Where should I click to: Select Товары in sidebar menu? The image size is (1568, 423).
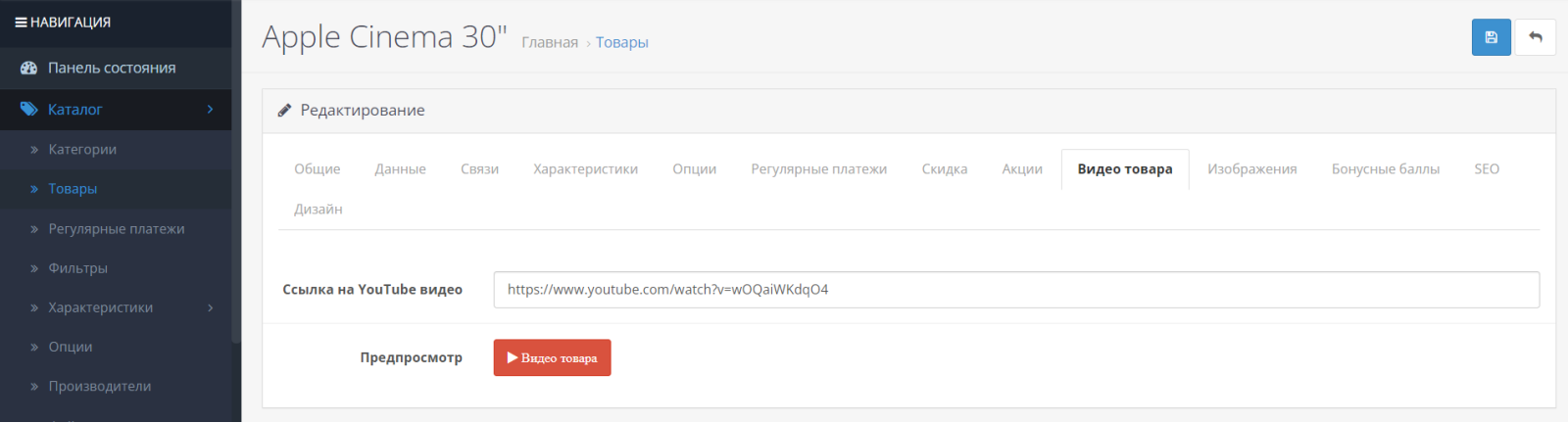click(116, 189)
